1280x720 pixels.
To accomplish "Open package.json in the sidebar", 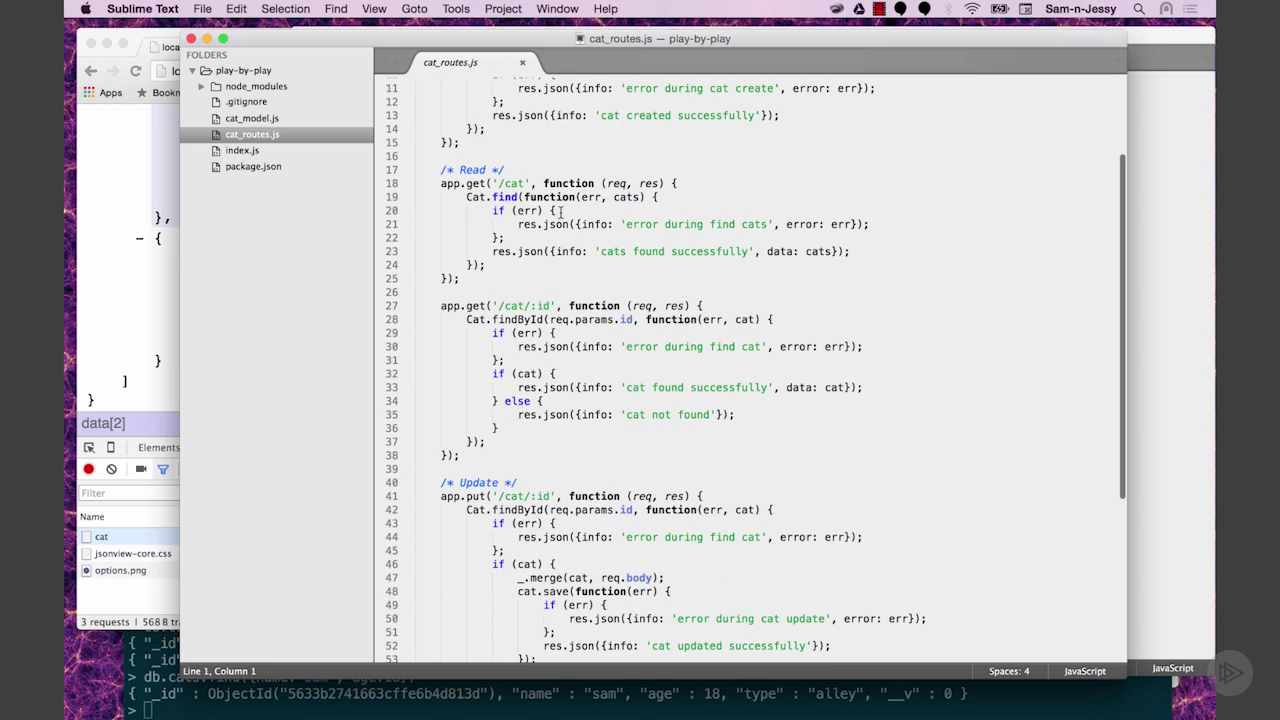I will [253, 166].
